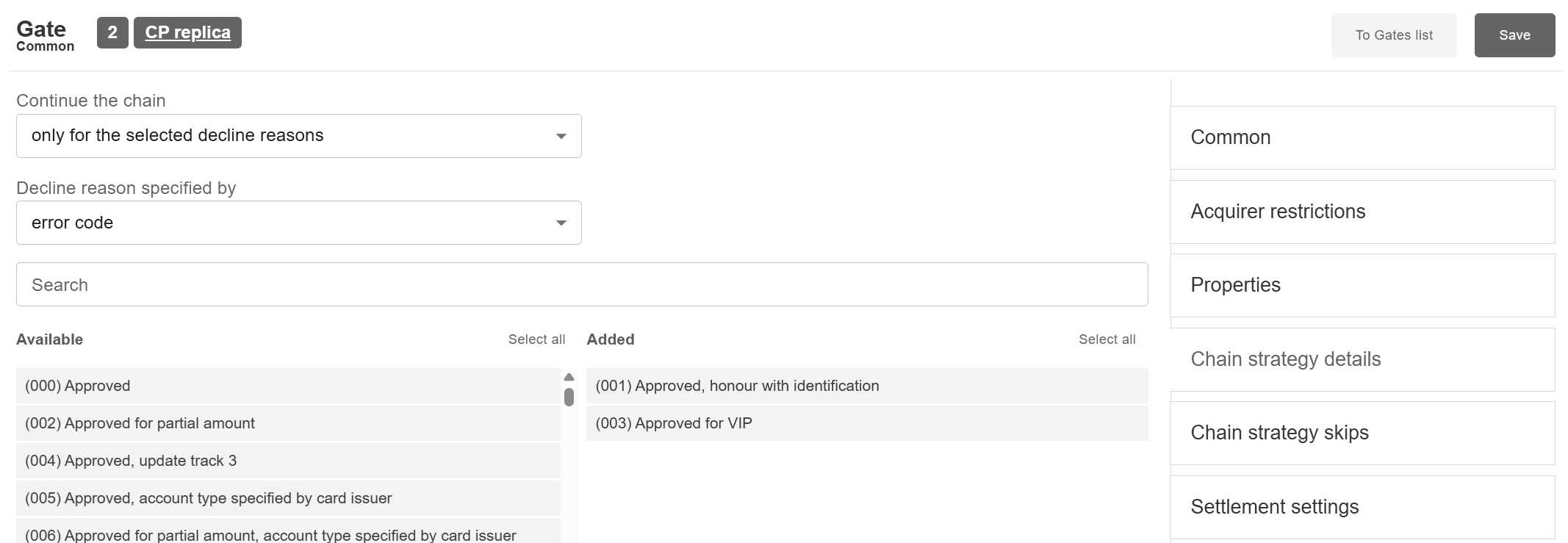The image size is (1568, 543).
Task: Open the CP replica link
Action: pyautogui.click(x=187, y=33)
